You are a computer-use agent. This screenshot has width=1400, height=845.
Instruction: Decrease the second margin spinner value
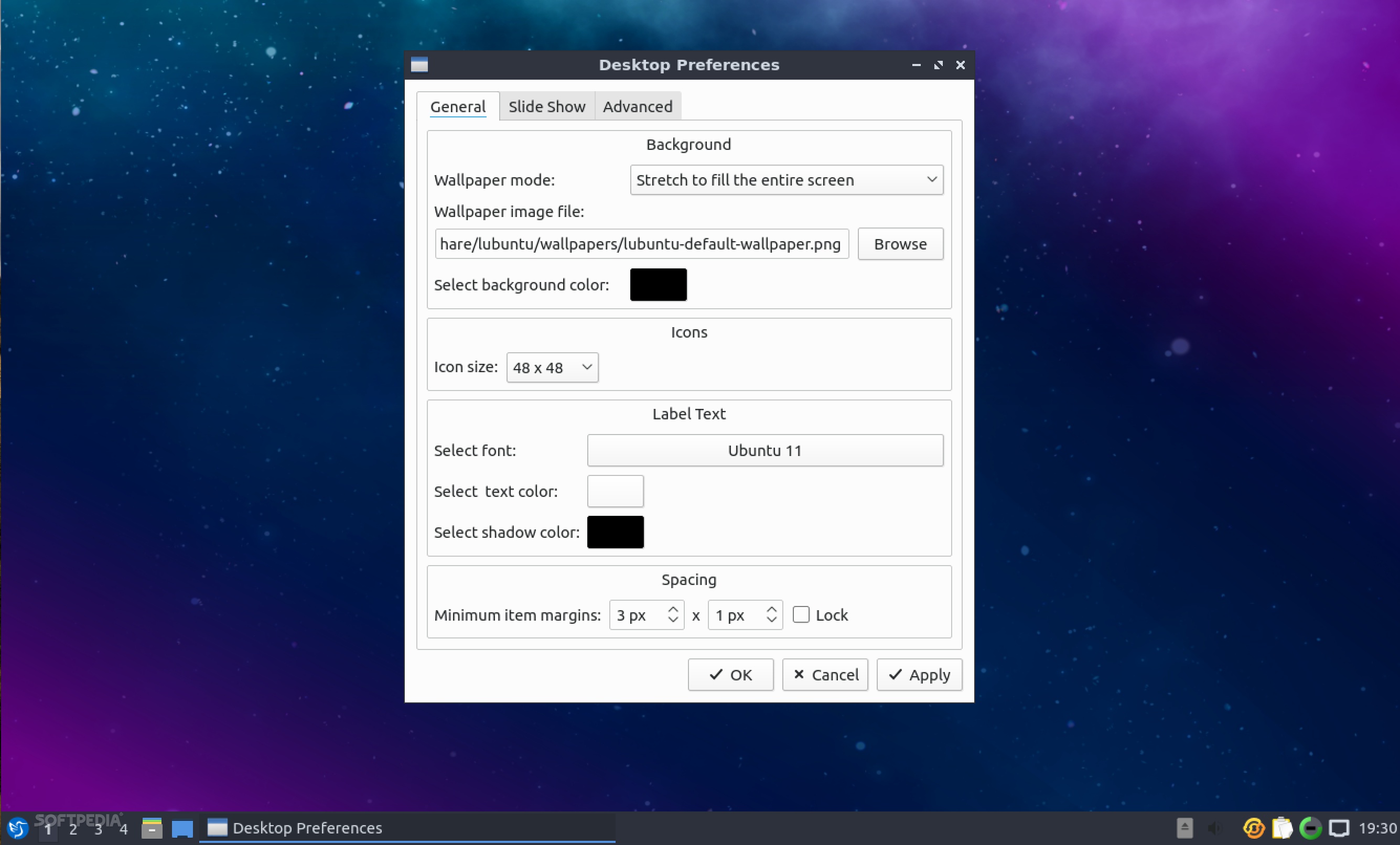coord(771,620)
